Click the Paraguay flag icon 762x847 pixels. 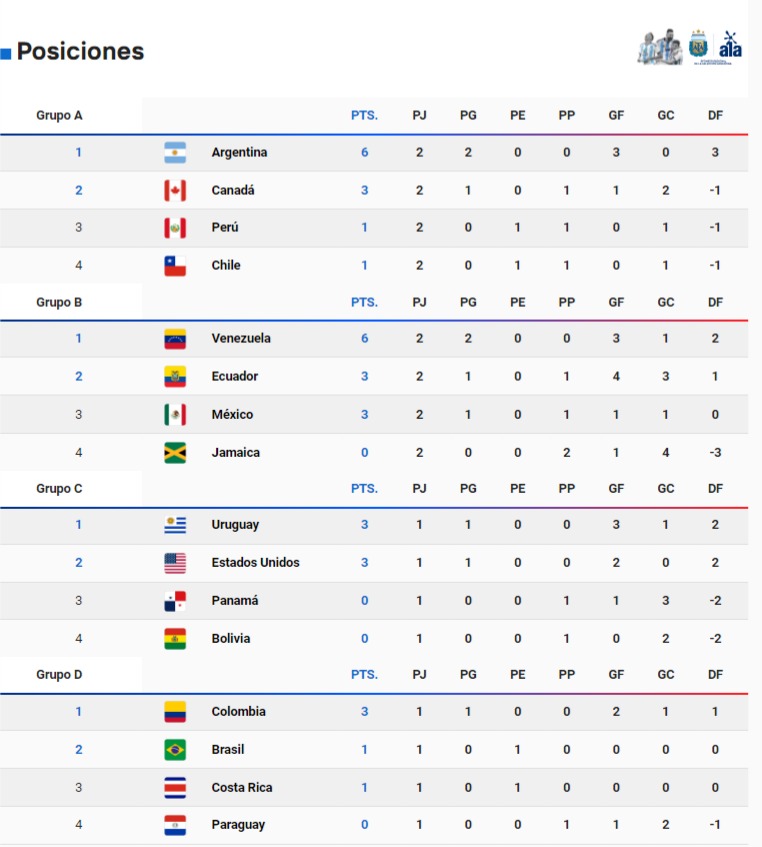[x=175, y=825]
